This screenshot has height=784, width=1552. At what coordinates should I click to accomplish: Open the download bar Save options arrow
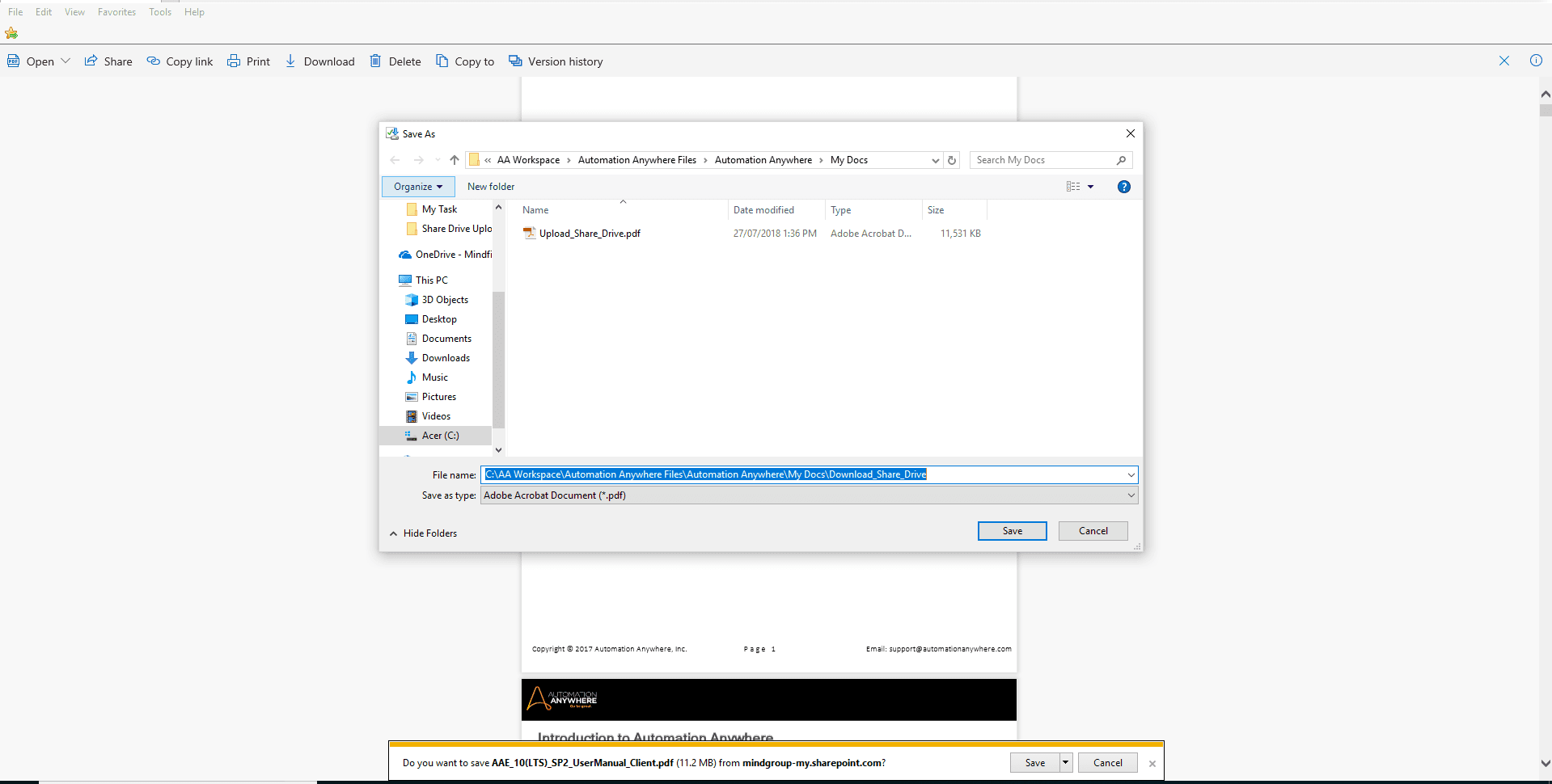(1066, 762)
